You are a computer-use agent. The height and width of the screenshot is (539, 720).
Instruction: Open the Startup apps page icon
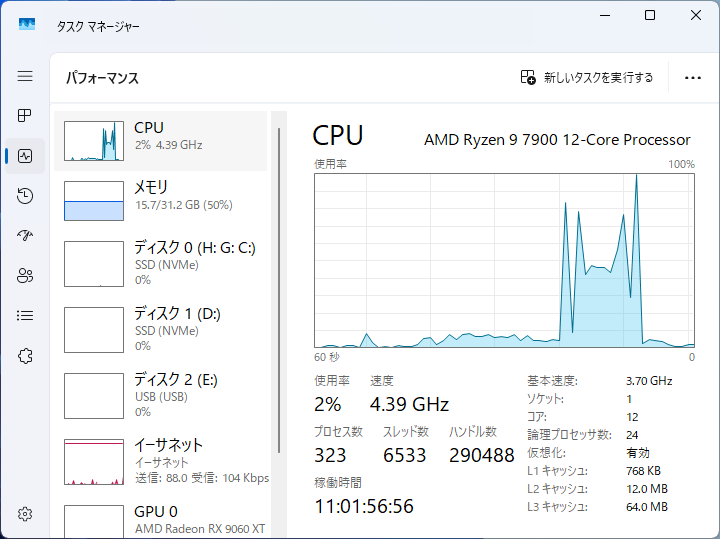[25, 236]
